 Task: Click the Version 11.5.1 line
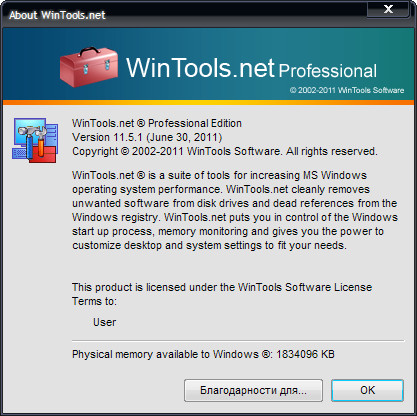pyautogui.click(x=147, y=137)
